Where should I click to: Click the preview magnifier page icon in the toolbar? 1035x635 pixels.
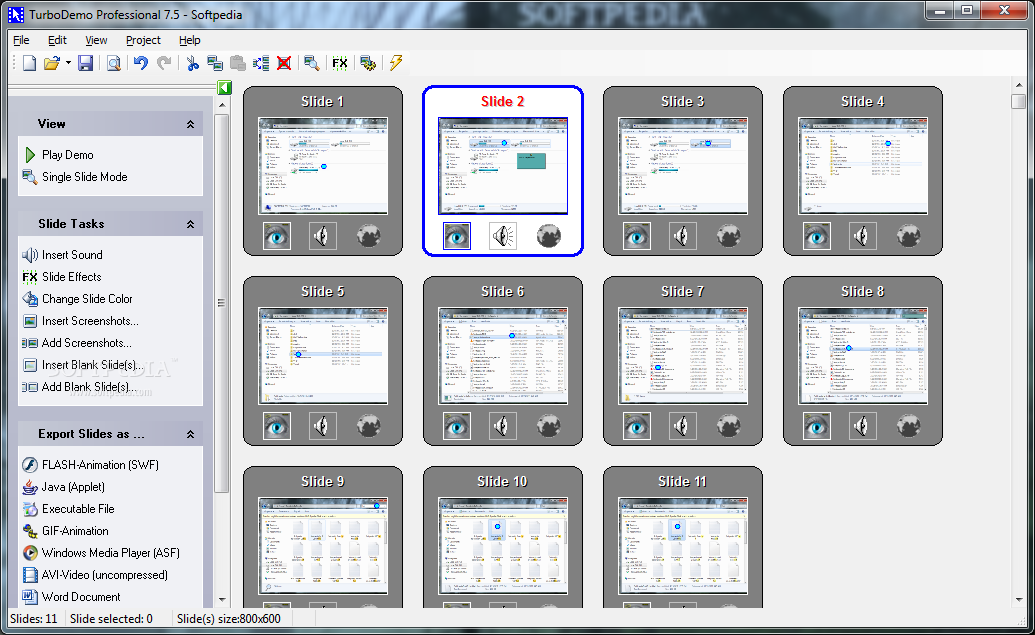pyautogui.click(x=114, y=63)
